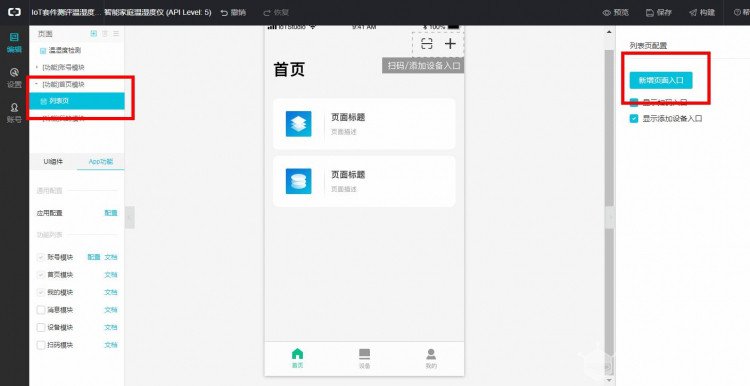Click 预览 (Preview) in the top bar
This screenshot has width=750, height=386.
point(616,12)
